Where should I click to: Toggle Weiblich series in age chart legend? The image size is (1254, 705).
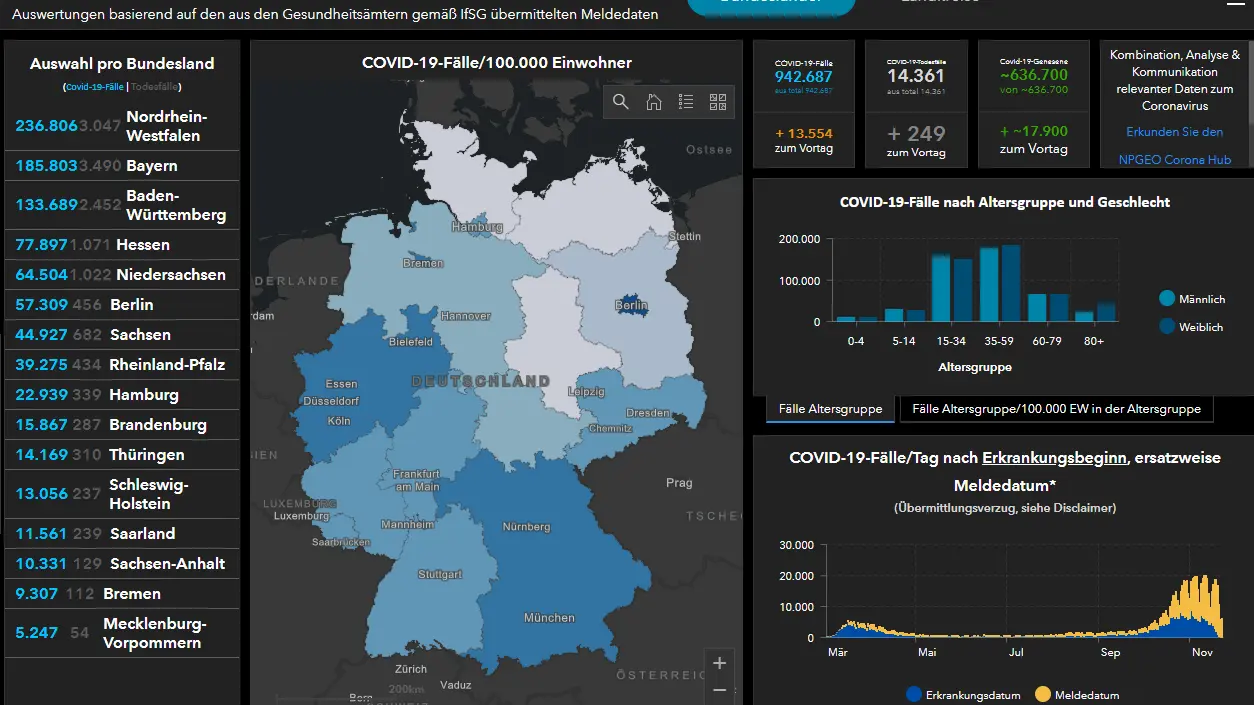click(x=1191, y=326)
